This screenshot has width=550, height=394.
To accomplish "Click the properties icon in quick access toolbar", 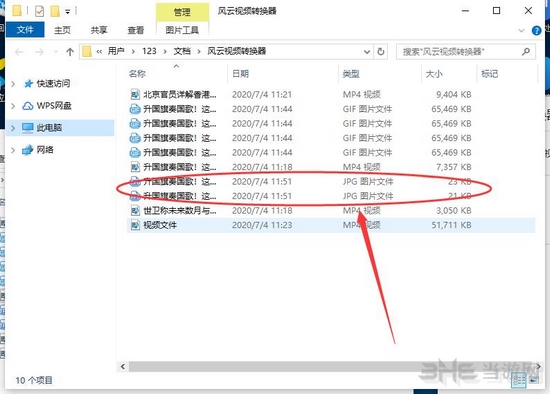I will 39,11.
